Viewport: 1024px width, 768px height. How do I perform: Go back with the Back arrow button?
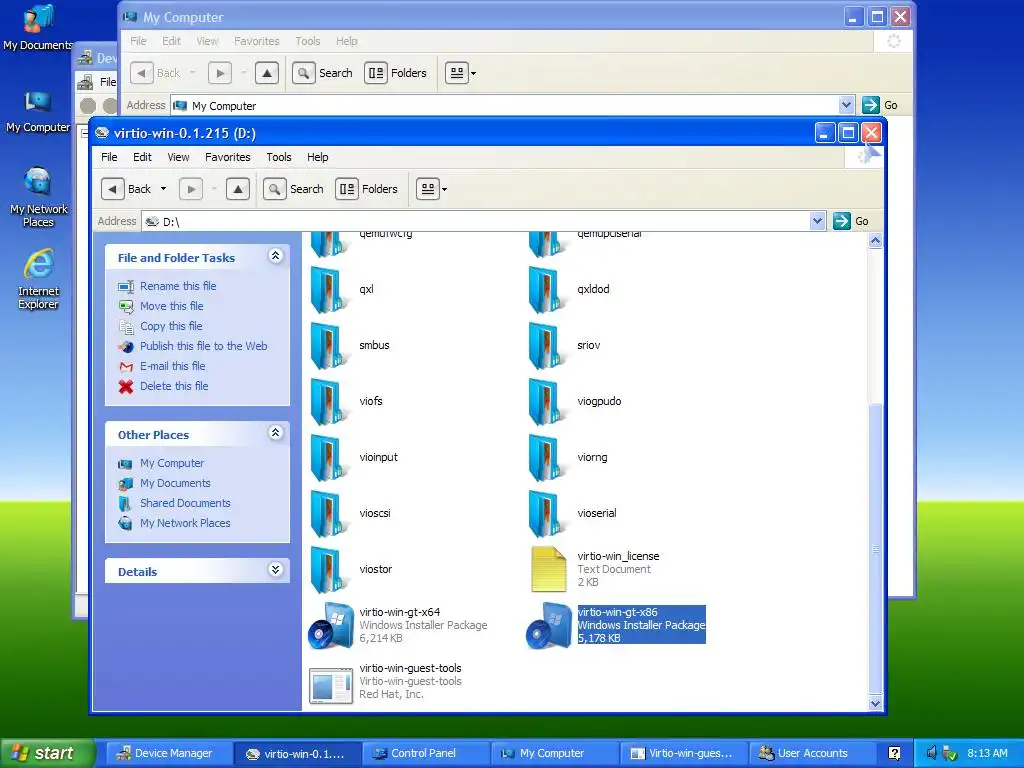(113, 189)
